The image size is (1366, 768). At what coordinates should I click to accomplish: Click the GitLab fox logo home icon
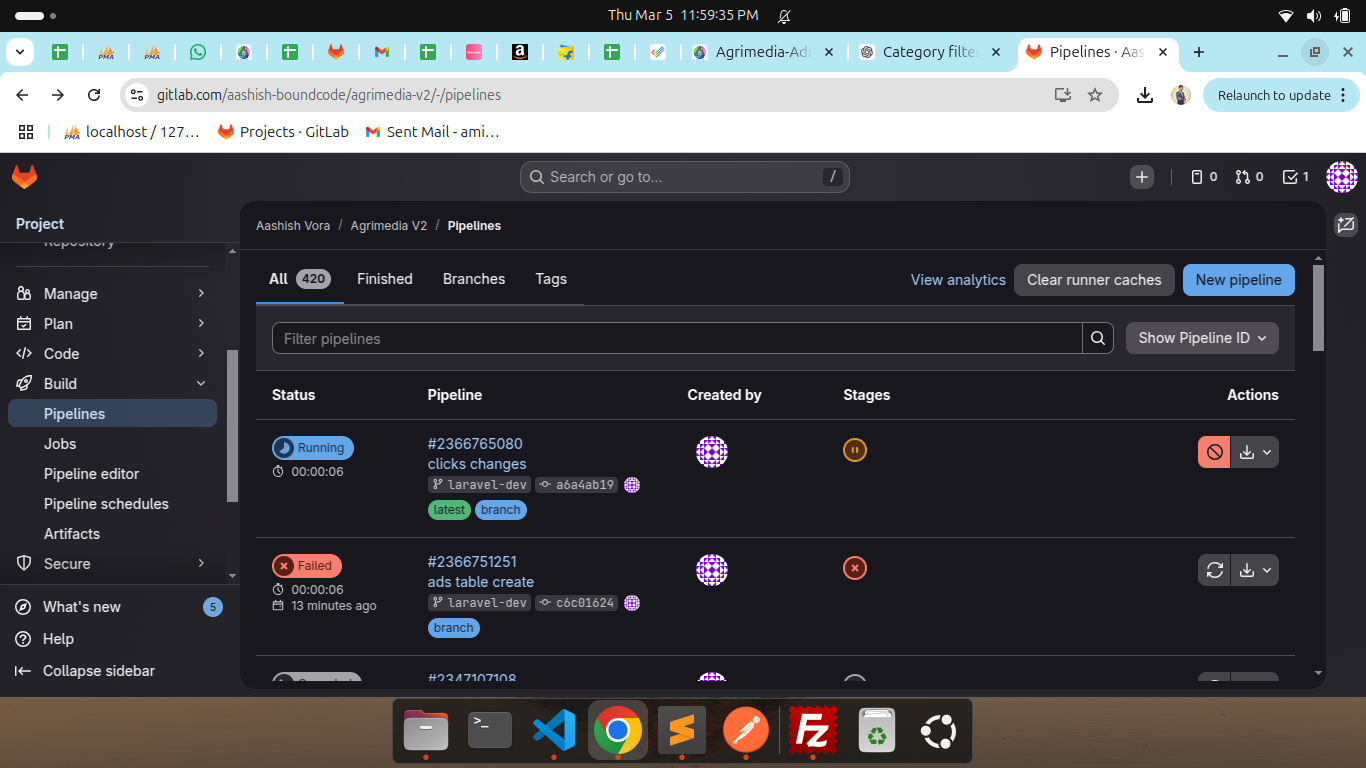24,177
